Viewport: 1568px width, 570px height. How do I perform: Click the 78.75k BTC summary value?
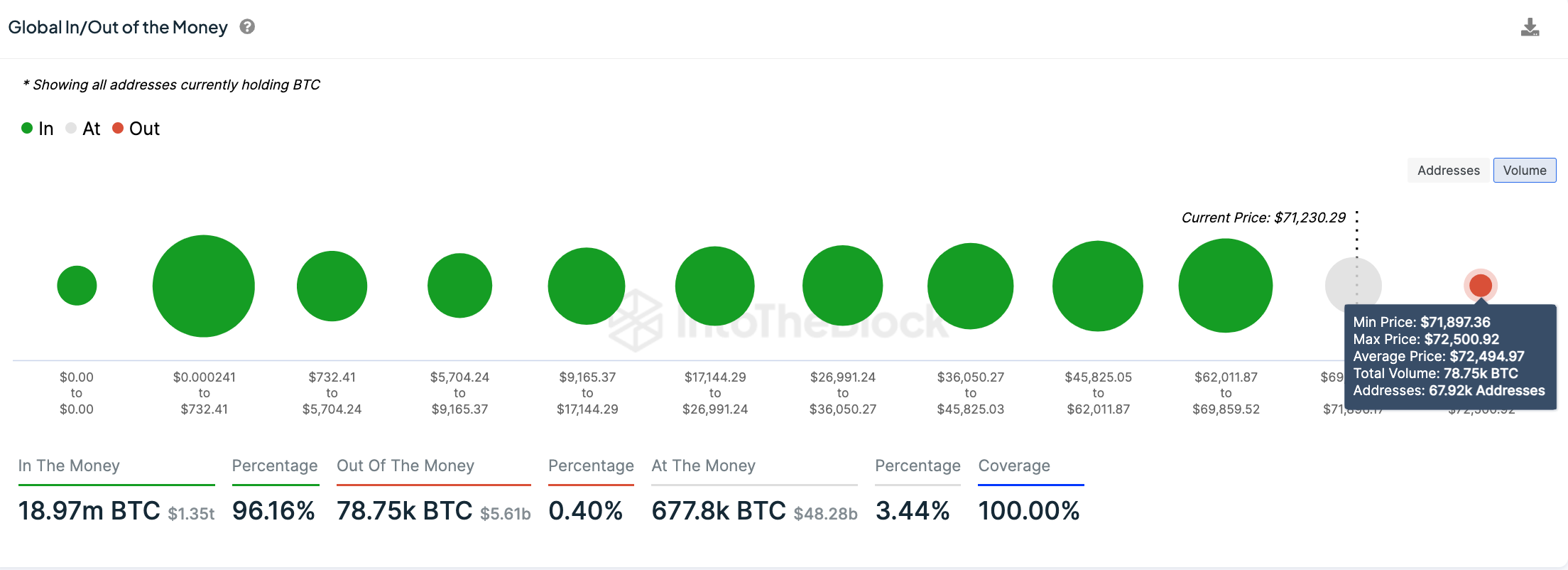(405, 511)
